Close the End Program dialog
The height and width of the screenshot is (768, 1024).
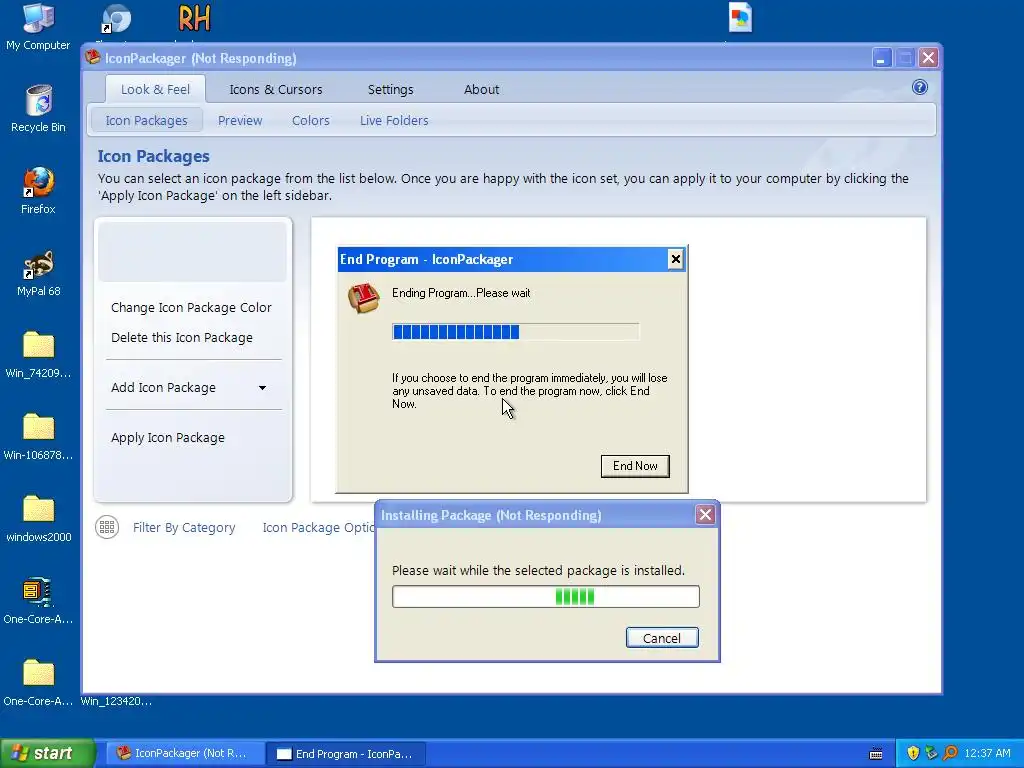pos(675,259)
